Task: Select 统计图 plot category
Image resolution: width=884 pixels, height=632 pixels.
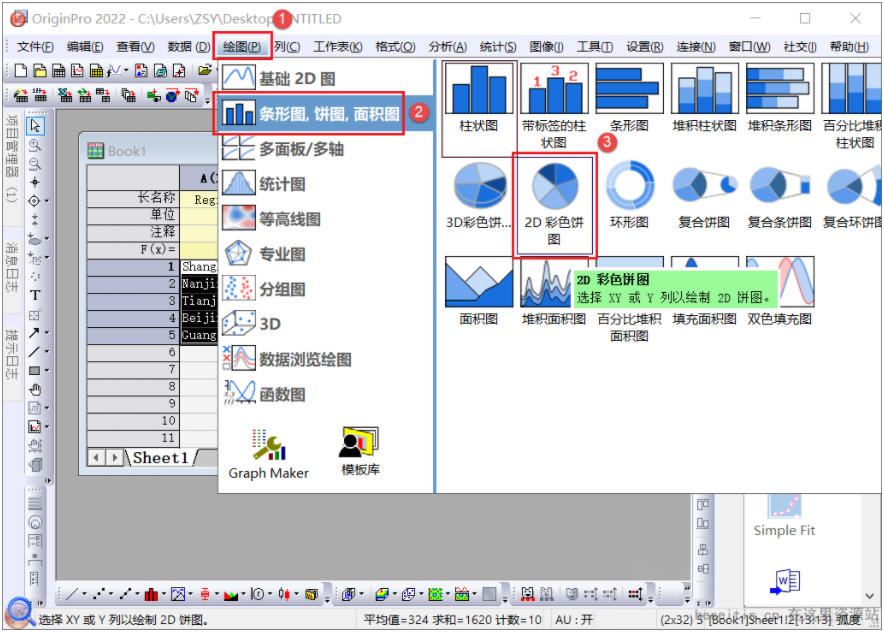Action: point(264,184)
